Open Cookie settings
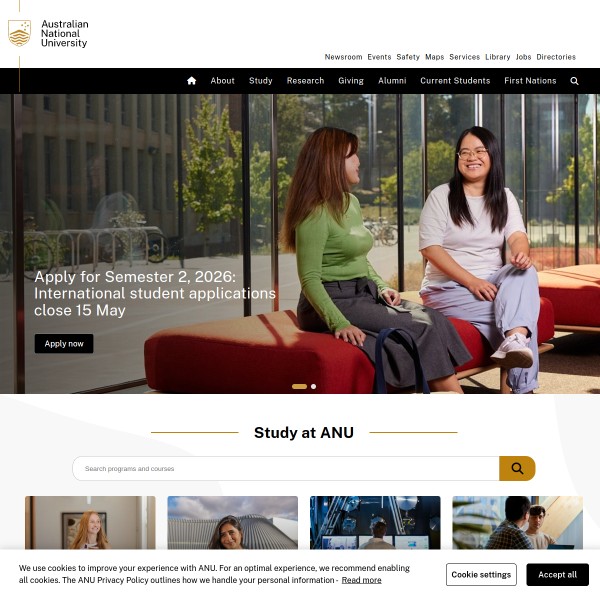The width and height of the screenshot is (600, 600). (x=481, y=574)
